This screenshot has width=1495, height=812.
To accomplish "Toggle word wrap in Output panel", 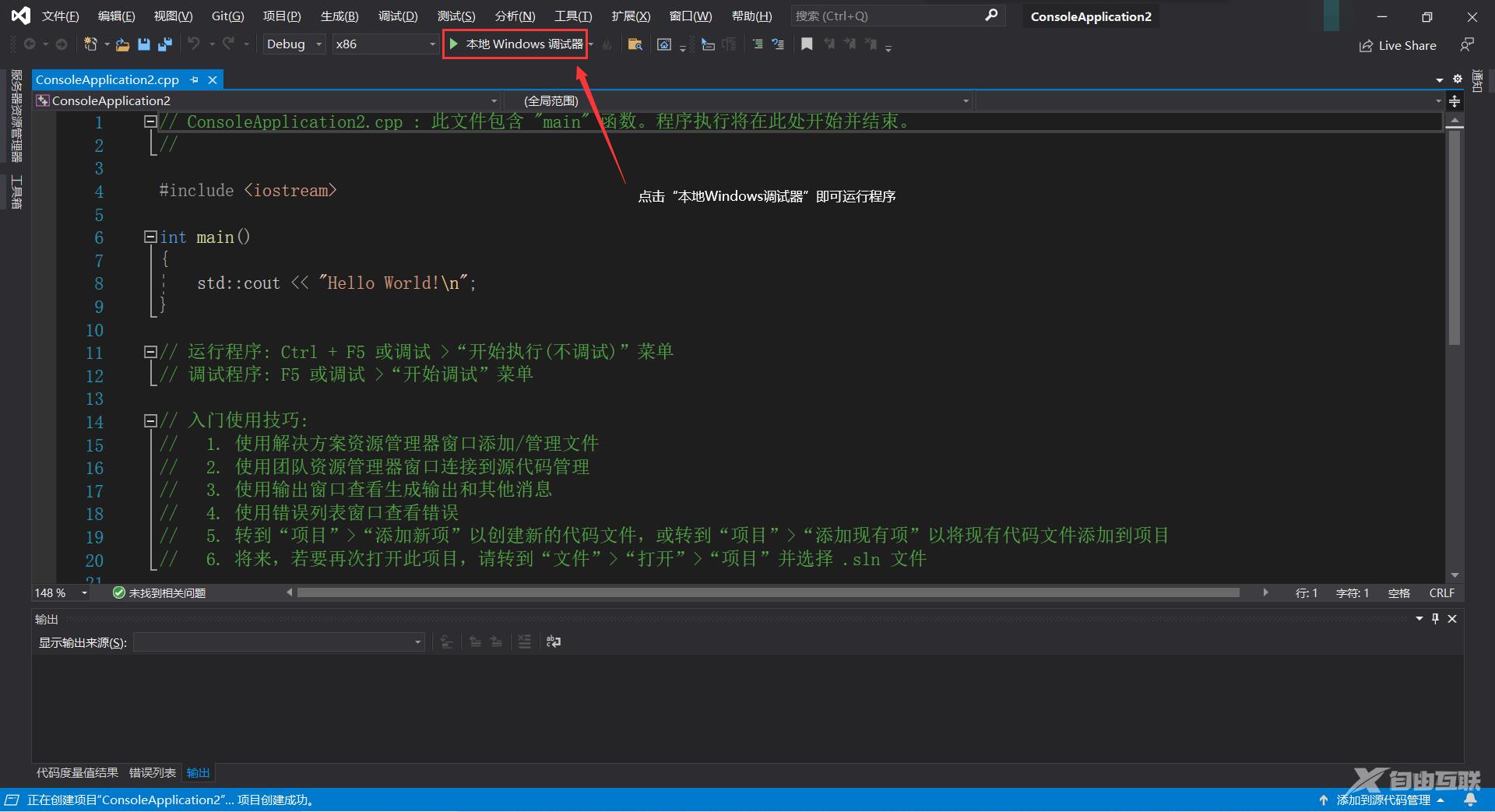I will tap(554, 642).
